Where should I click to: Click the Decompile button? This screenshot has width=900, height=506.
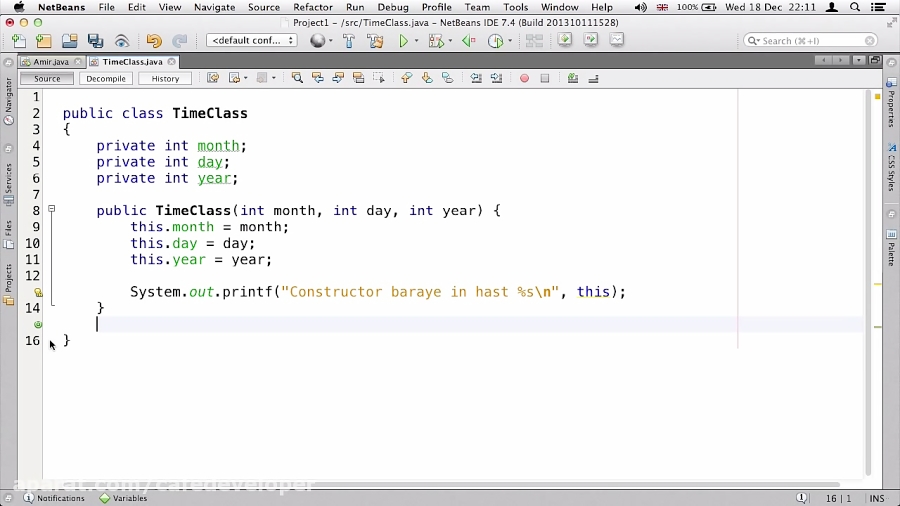(106, 78)
